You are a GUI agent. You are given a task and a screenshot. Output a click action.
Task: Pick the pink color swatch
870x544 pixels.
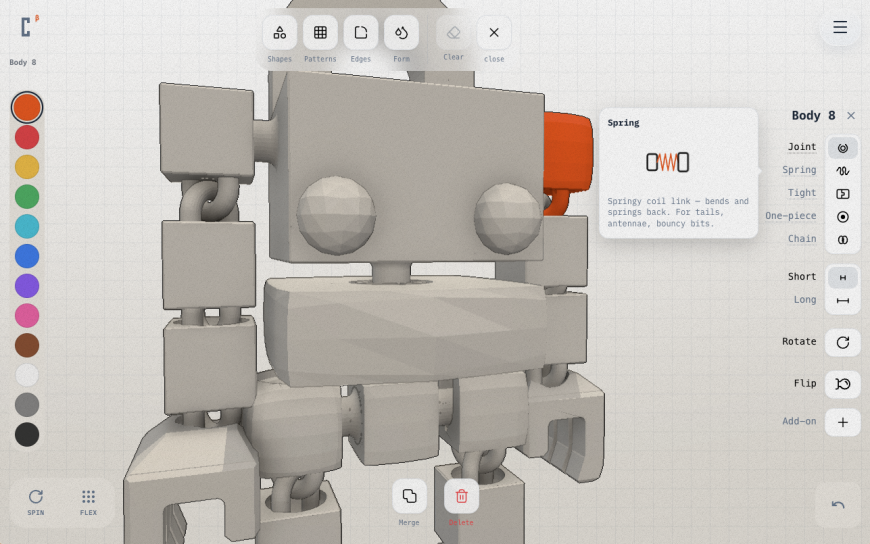tap(27, 315)
